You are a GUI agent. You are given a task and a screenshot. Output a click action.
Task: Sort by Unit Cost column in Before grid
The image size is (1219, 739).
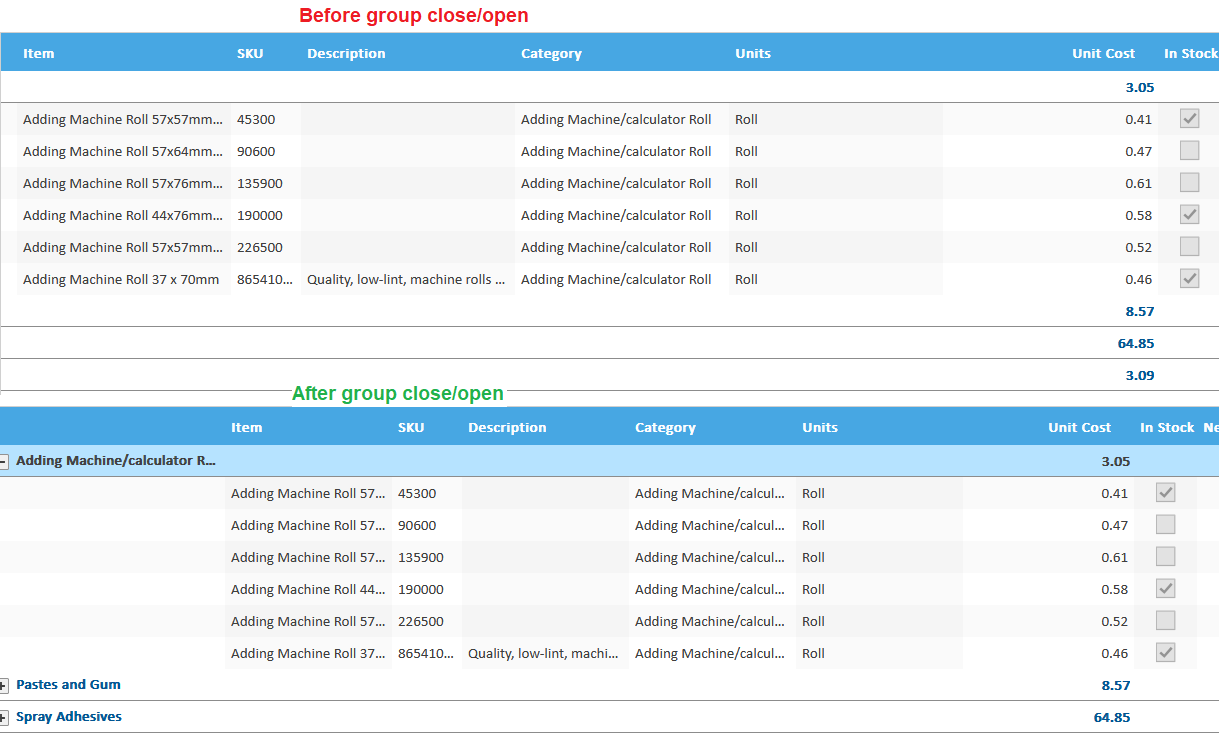coord(1103,54)
